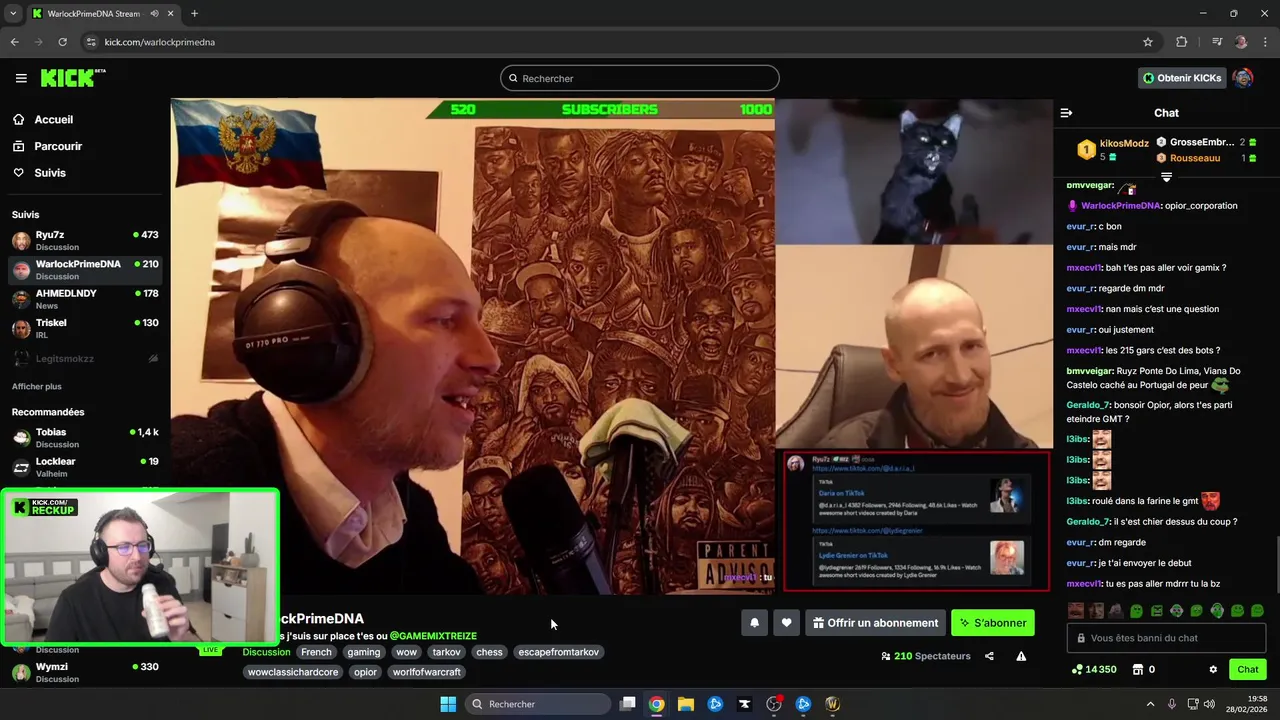Open the Windows Start menu

tap(448, 704)
